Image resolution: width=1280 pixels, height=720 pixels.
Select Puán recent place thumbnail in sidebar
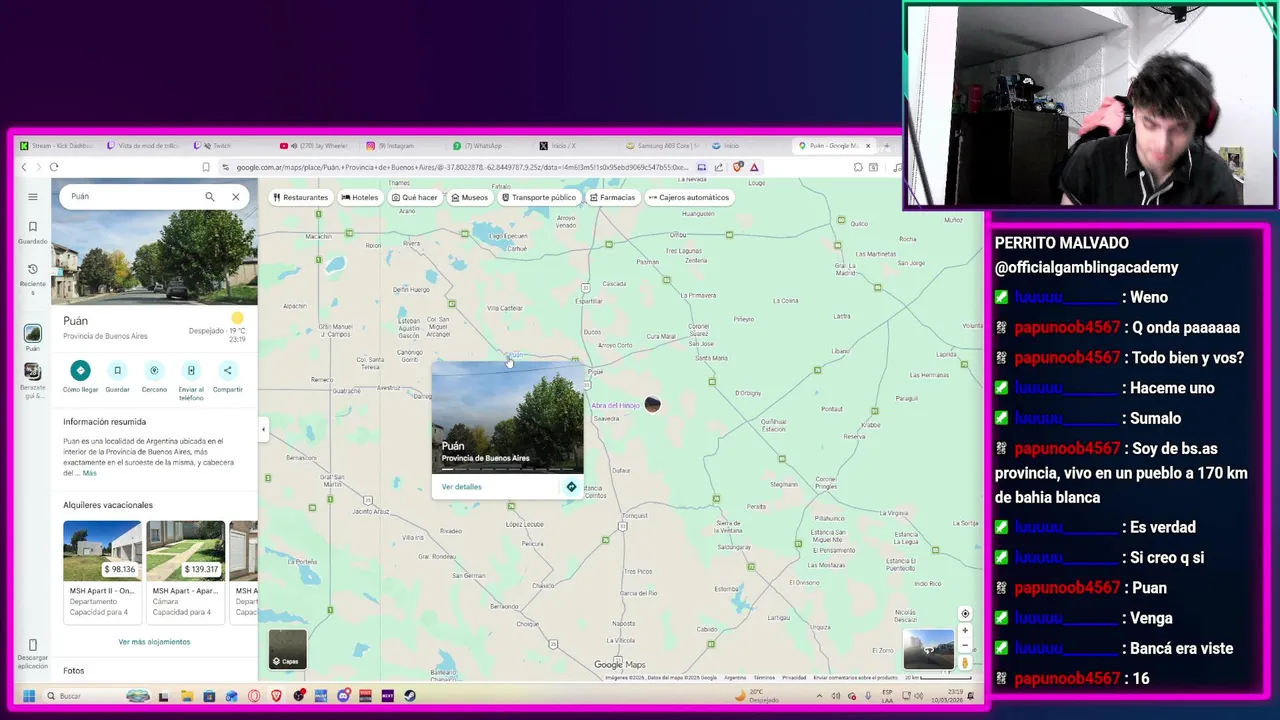32,334
